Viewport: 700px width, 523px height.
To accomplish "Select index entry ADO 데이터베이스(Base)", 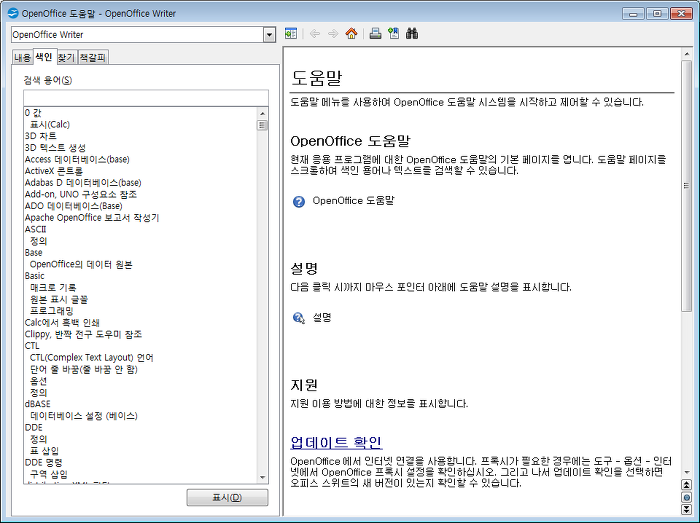I will 74,206.
